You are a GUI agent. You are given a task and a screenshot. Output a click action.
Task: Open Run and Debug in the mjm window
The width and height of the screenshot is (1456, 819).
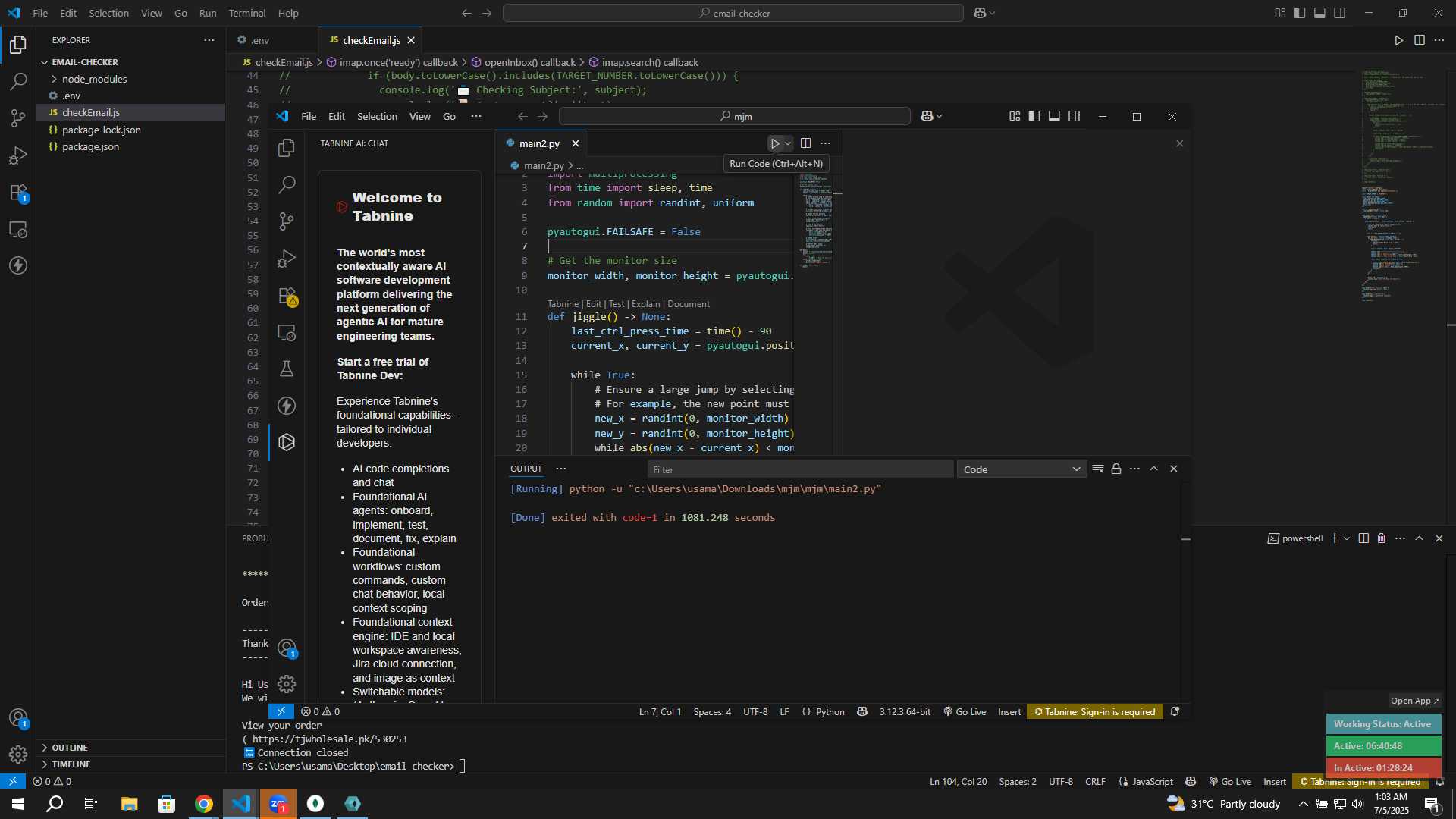point(287,258)
